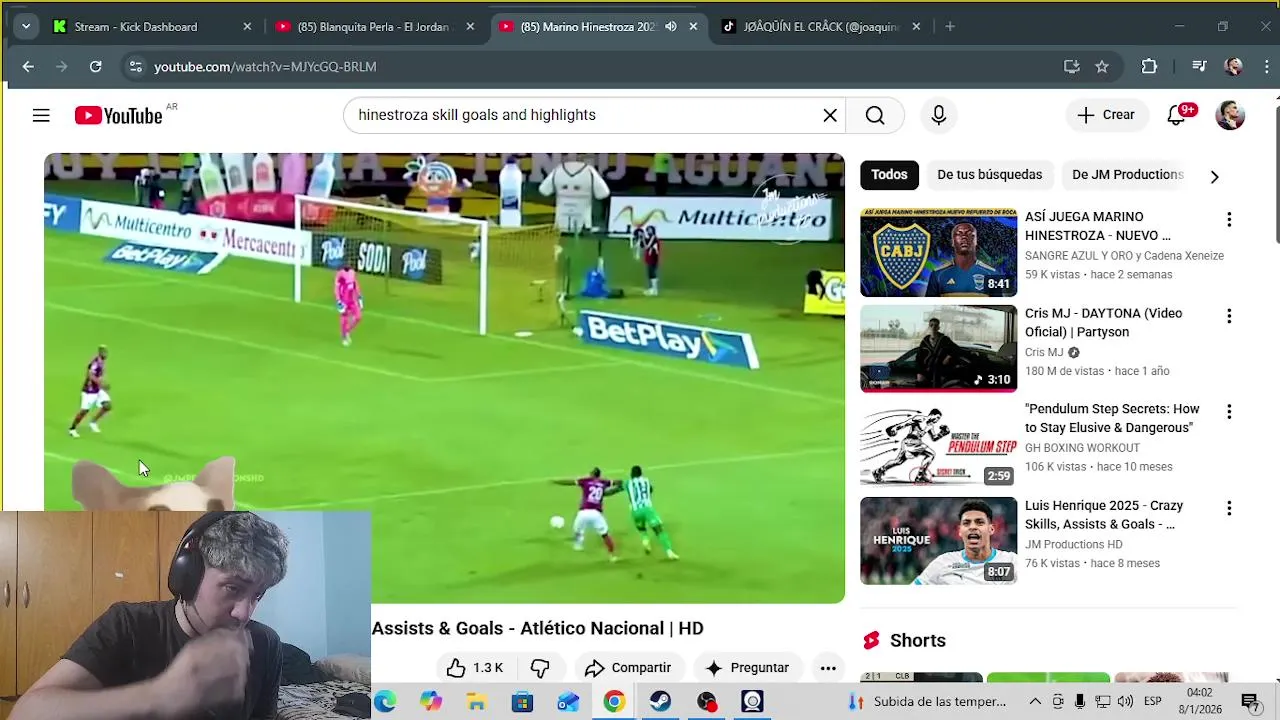Open the YouTube hamburger guide menu
The width and height of the screenshot is (1280, 720).
[41, 115]
